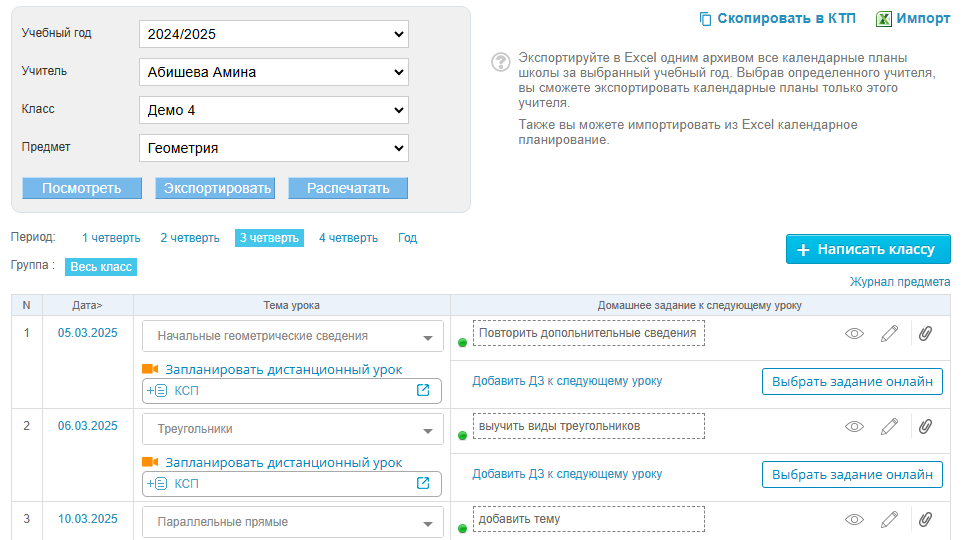
Task: Click the help question mark icon
Action: coord(501,63)
